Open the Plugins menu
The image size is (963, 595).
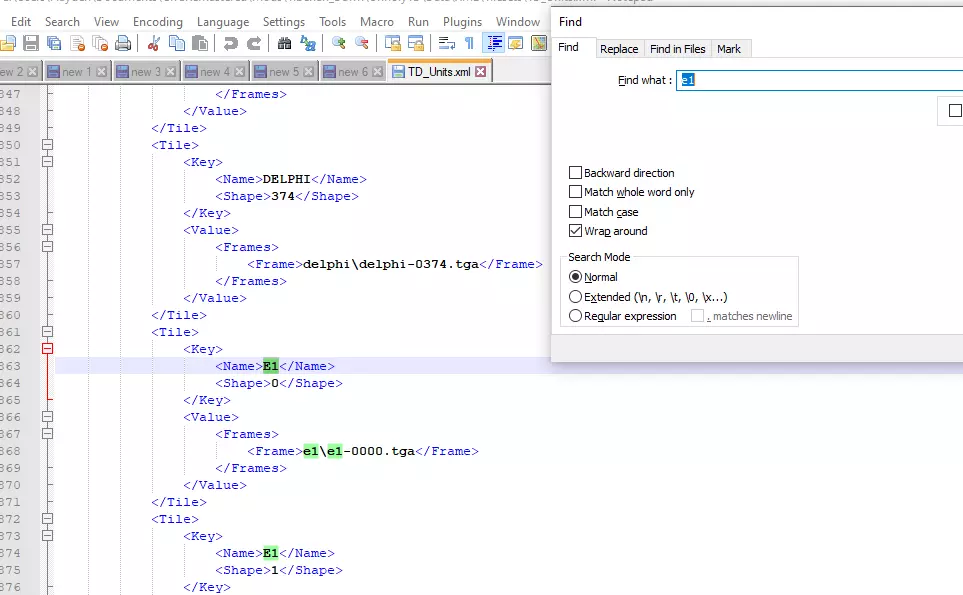click(462, 22)
